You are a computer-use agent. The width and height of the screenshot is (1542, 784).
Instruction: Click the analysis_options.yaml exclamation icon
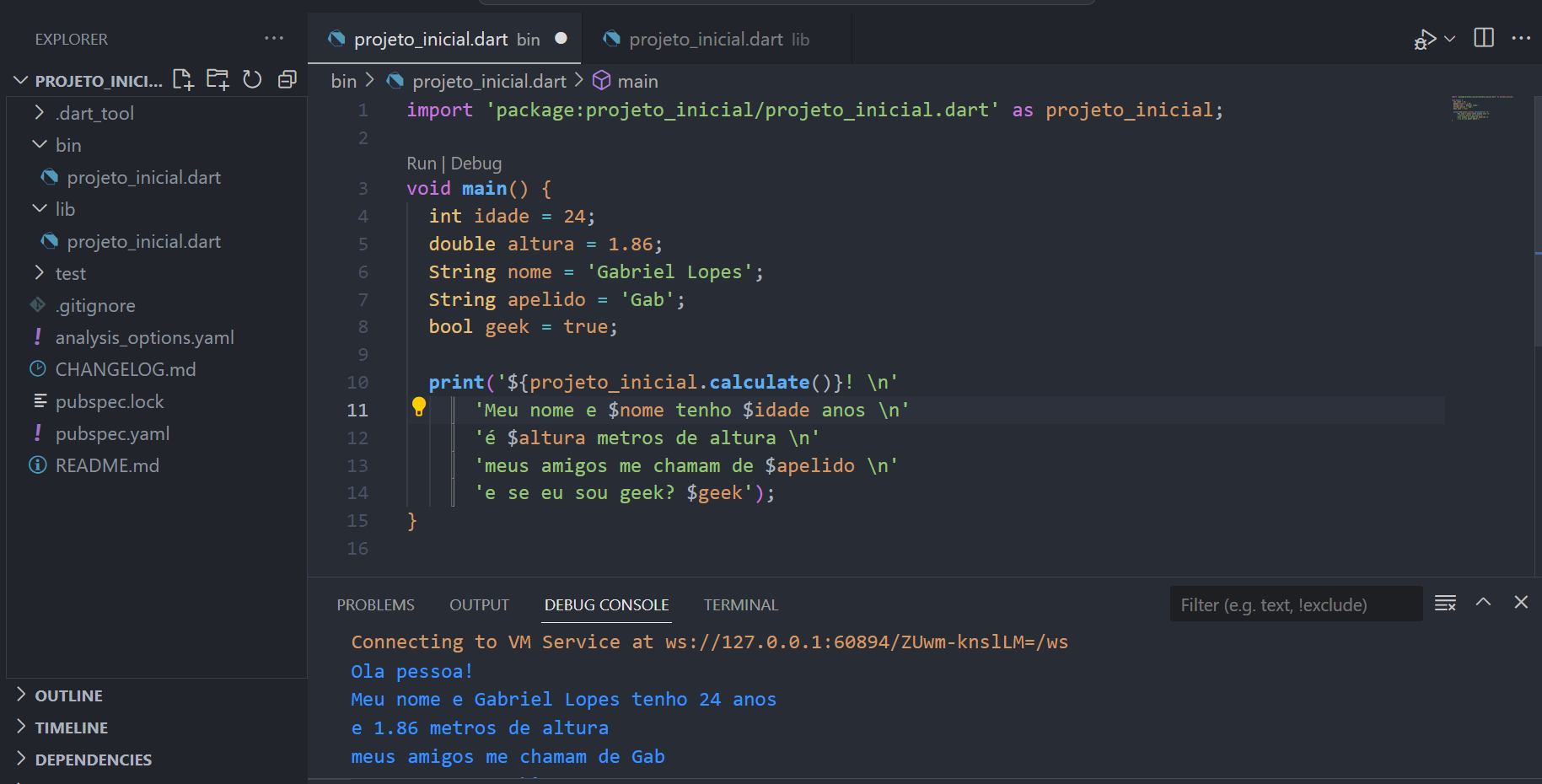pos(38,336)
